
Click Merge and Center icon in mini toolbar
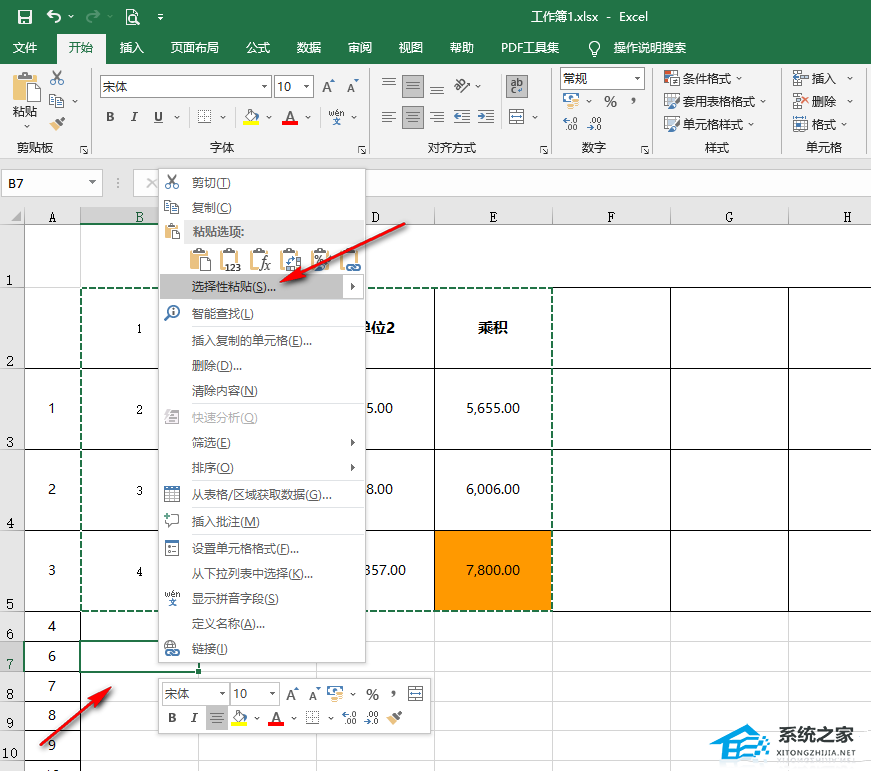click(x=416, y=693)
